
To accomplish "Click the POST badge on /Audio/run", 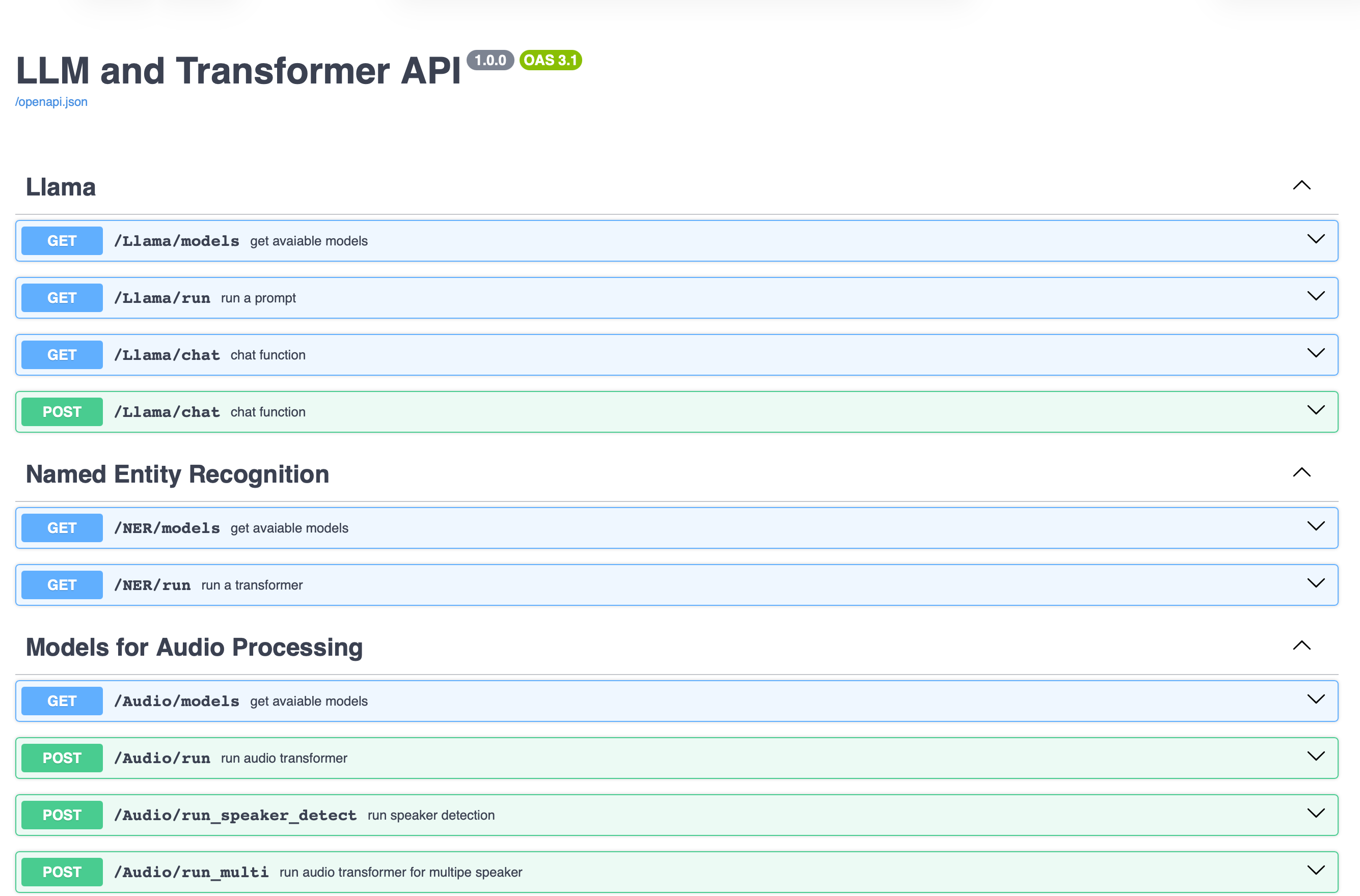I will tap(61, 758).
